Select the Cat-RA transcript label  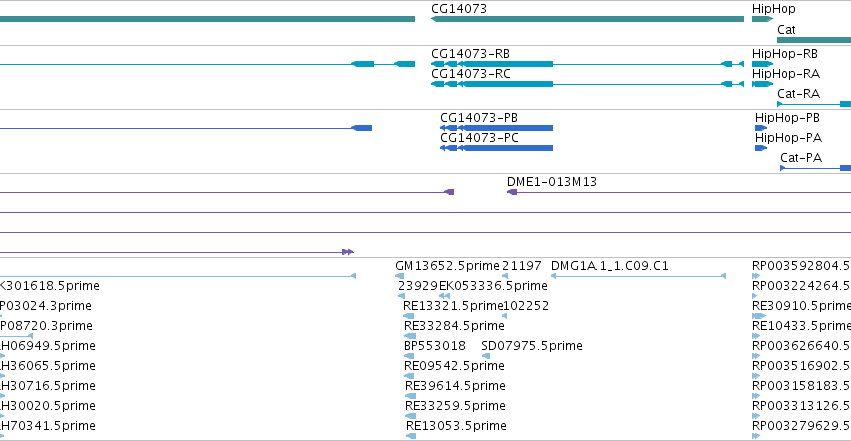tap(798, 94)
